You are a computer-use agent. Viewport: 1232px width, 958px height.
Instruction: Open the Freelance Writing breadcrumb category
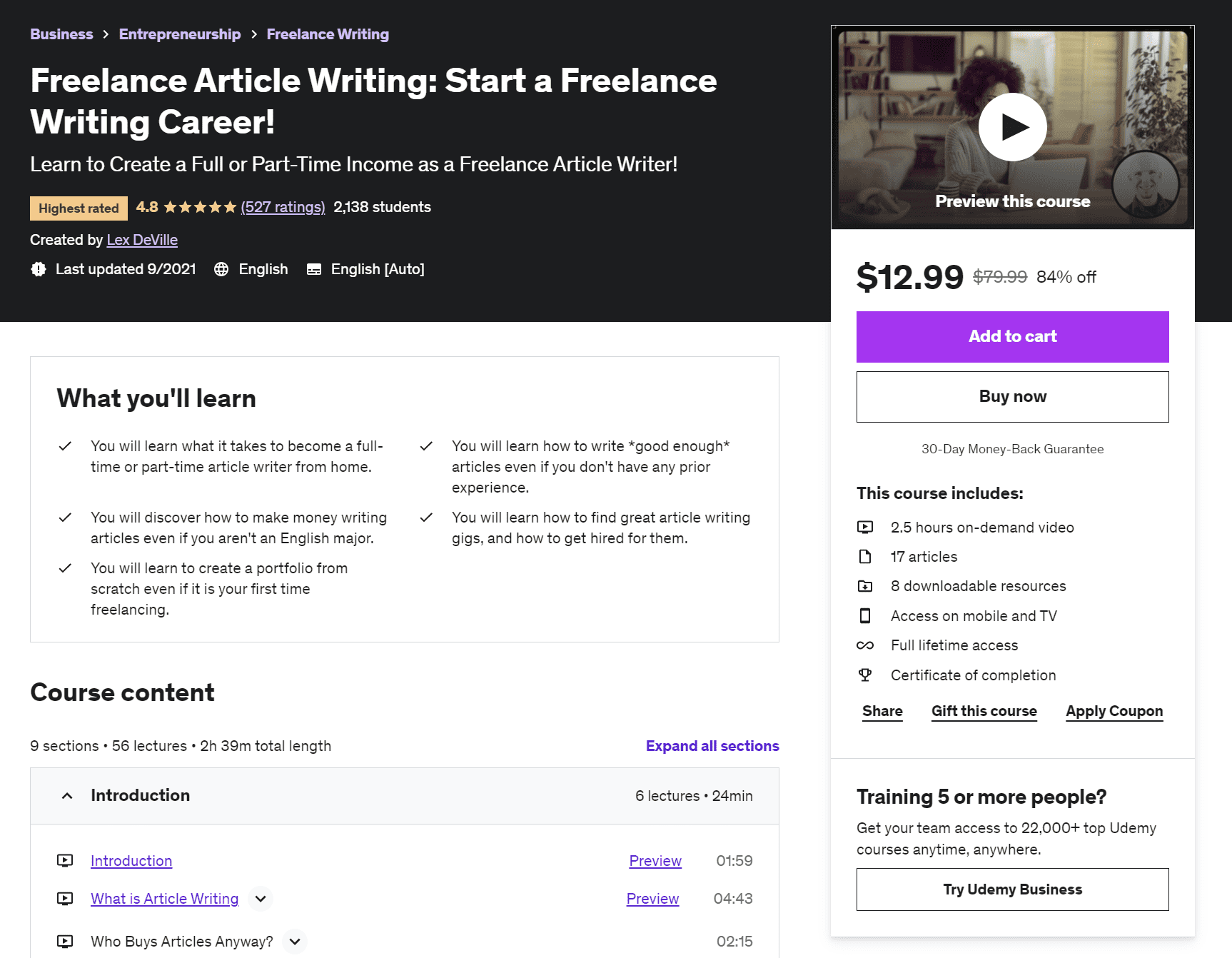(x=328, y=34)
